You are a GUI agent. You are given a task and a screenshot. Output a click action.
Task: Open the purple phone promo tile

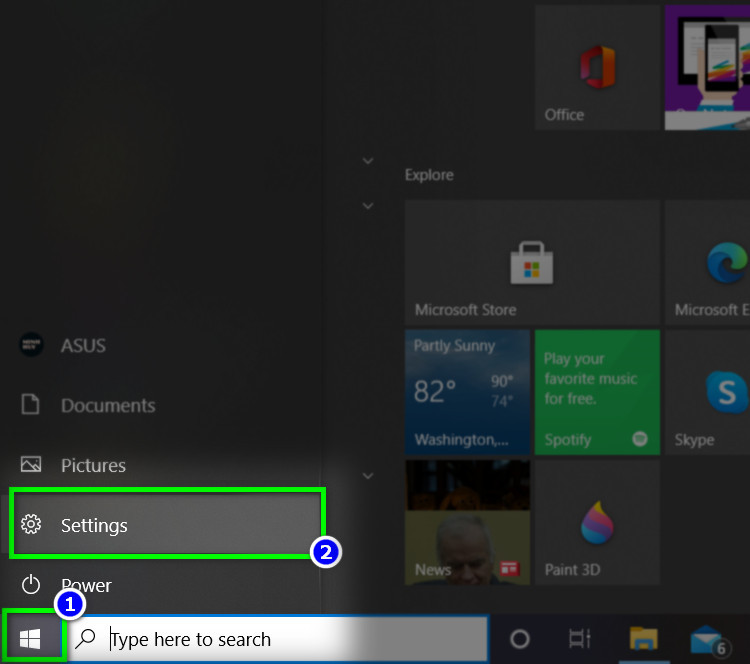(x=707, y=68)
